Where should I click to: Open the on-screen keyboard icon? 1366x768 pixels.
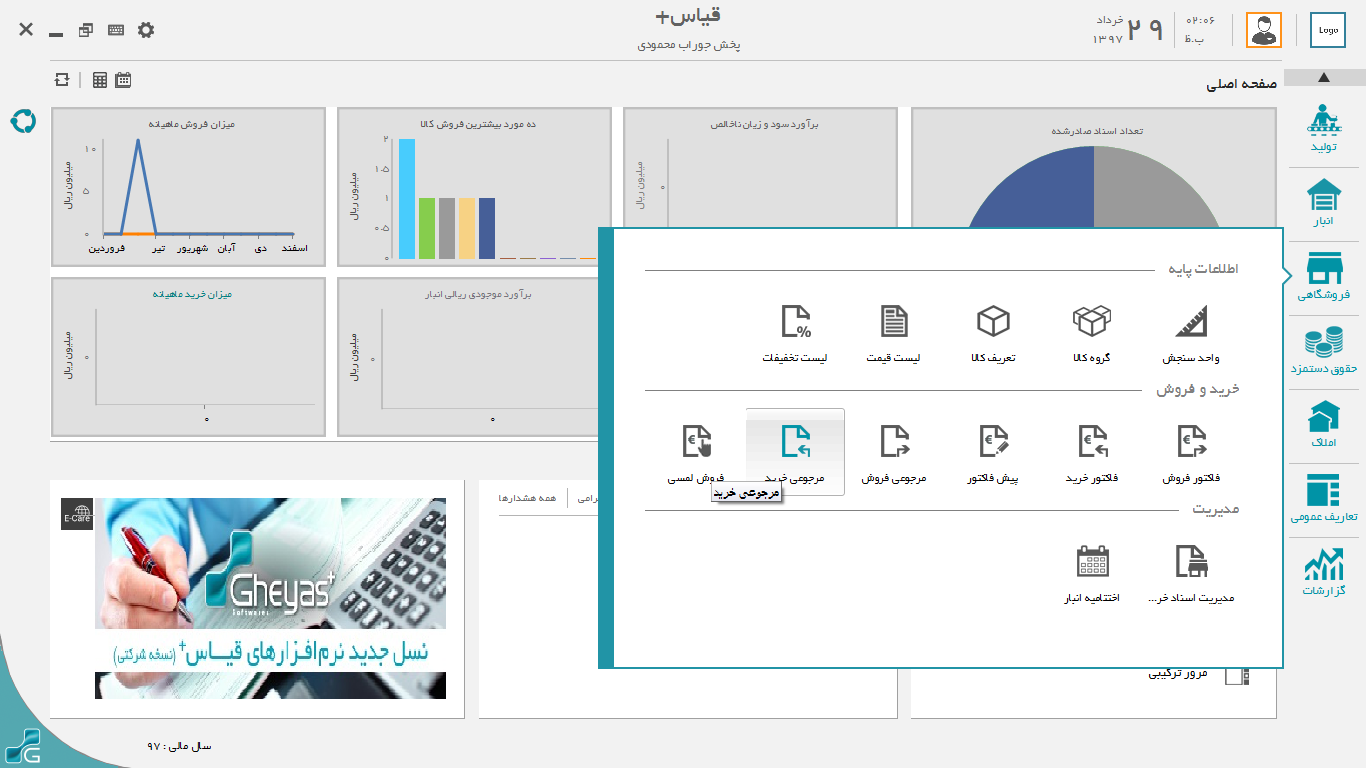click(x=116, y=30)
